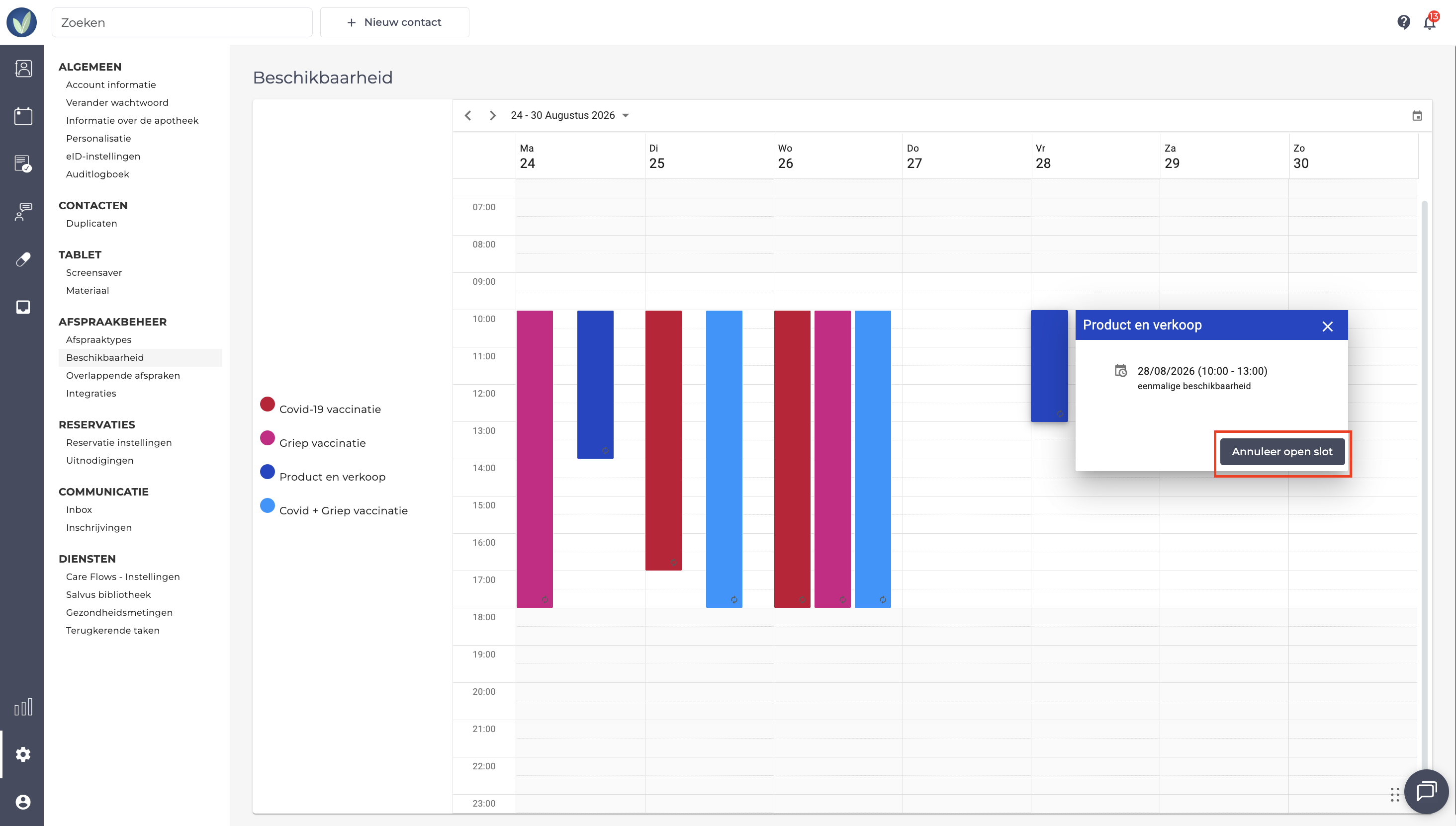Open the statistics bar chart icon
The width and height of the screenshot is (1456, 826).
coord(23,707)
